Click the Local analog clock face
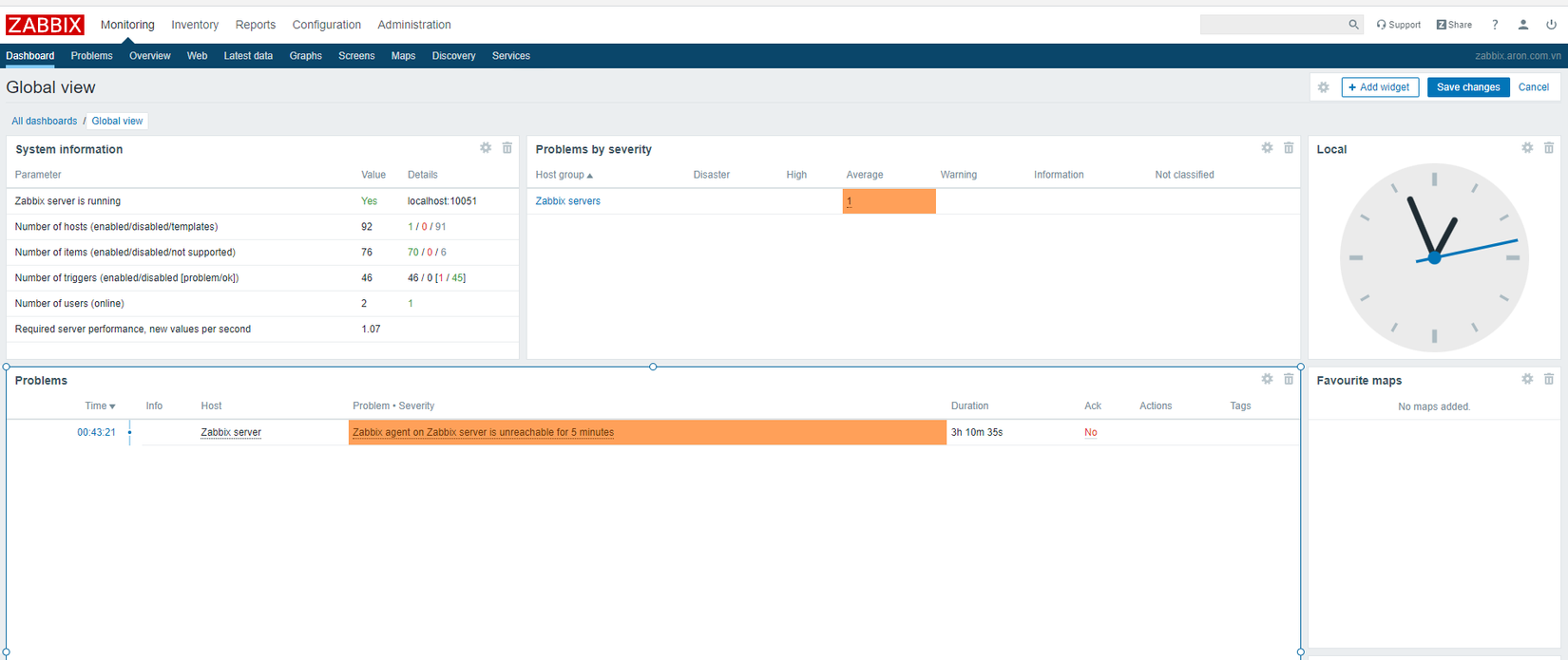This screenshot has height=660, width=1568. point(1434,257)
